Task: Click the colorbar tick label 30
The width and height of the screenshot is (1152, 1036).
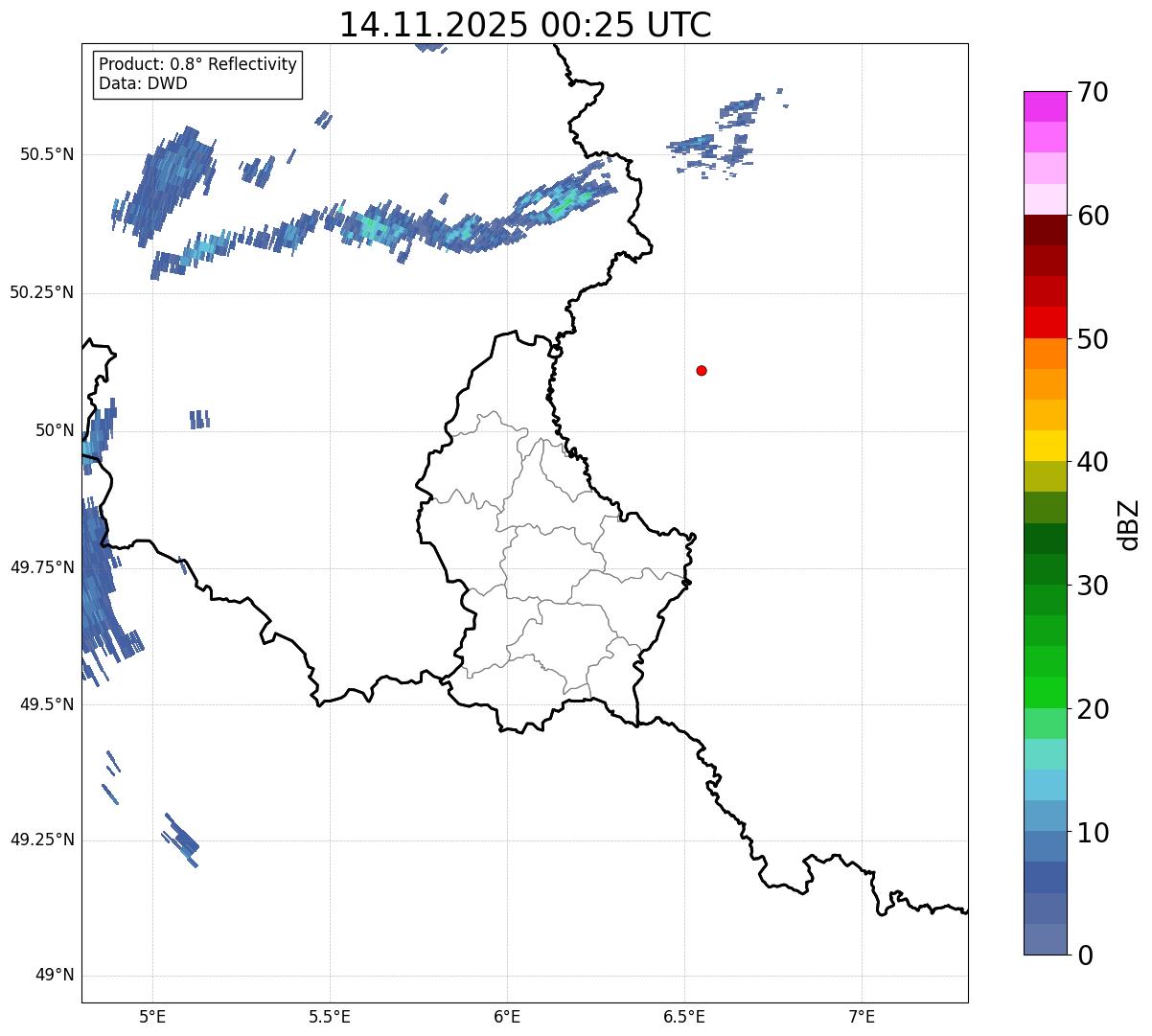Action: pos(1092,586)
